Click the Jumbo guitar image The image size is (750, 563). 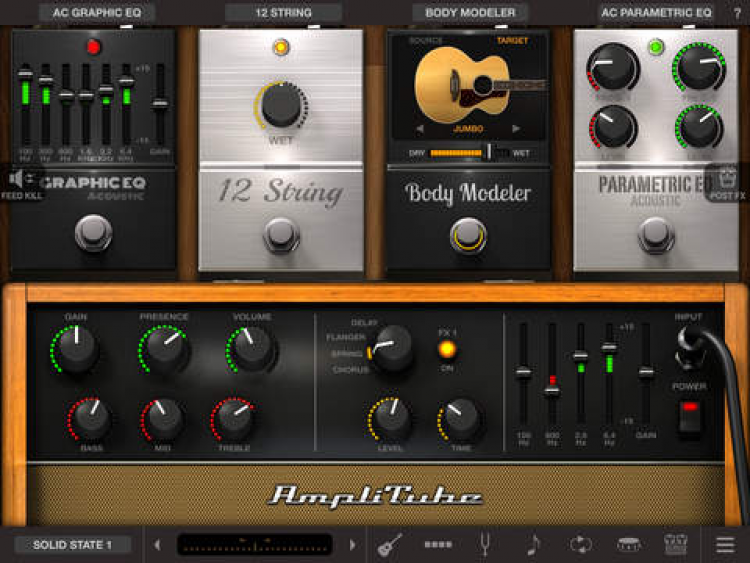(x=478, y=85)
